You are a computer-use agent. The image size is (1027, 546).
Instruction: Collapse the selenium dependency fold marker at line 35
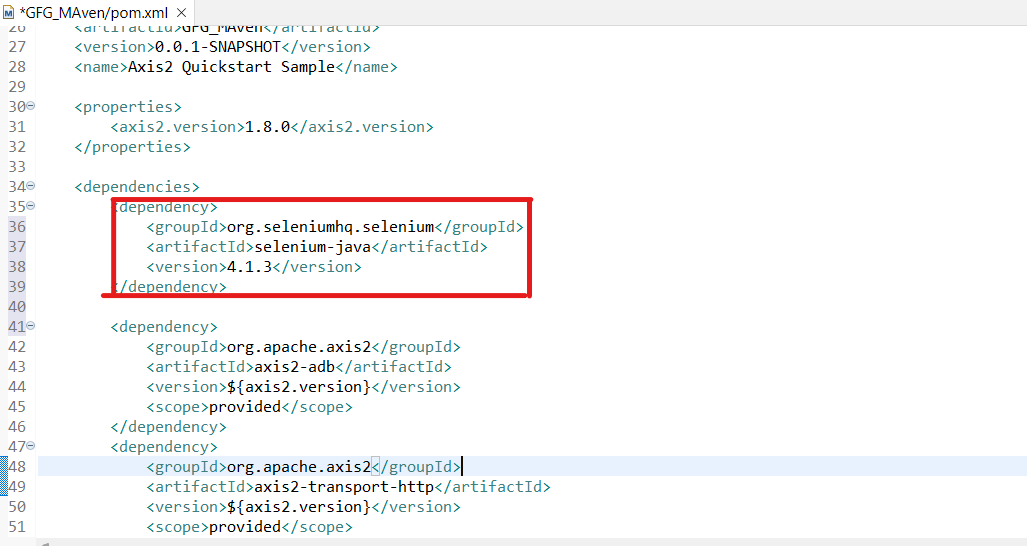coord(31,206)
